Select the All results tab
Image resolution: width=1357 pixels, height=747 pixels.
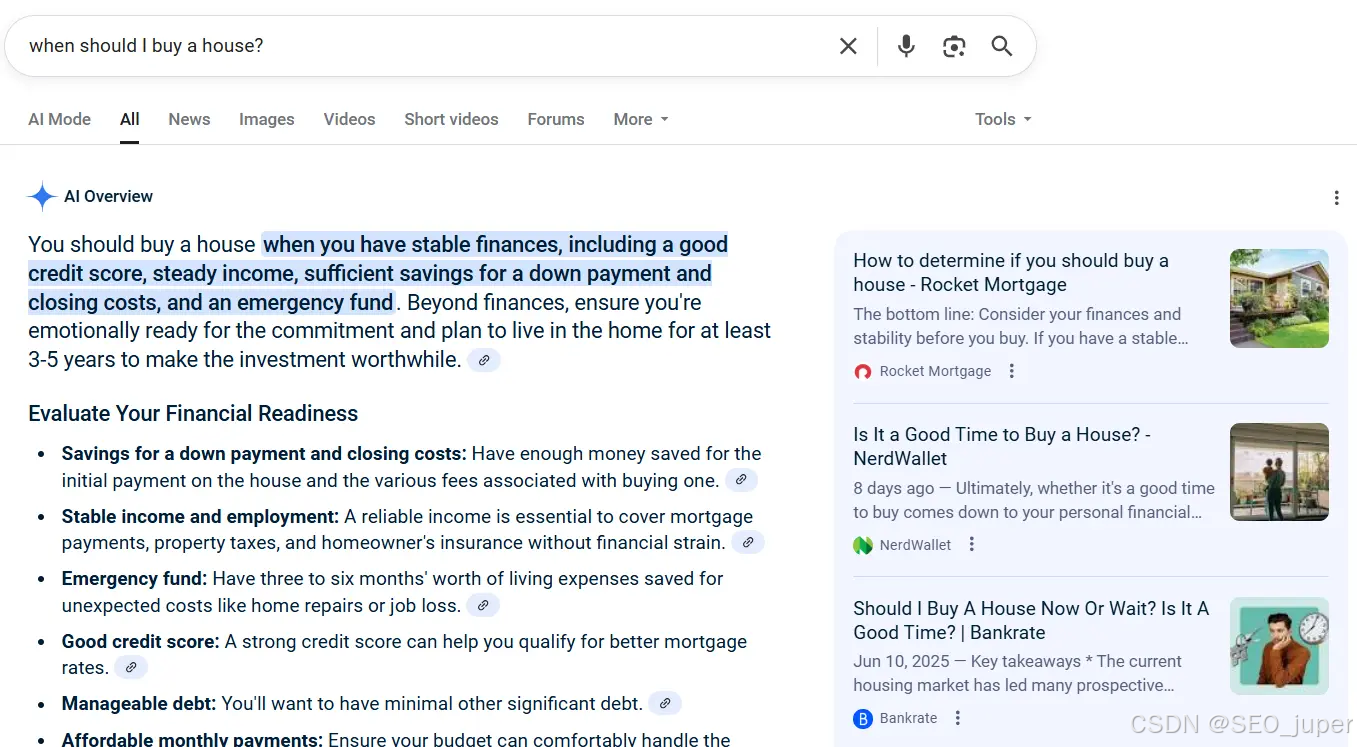coord(130,119)
